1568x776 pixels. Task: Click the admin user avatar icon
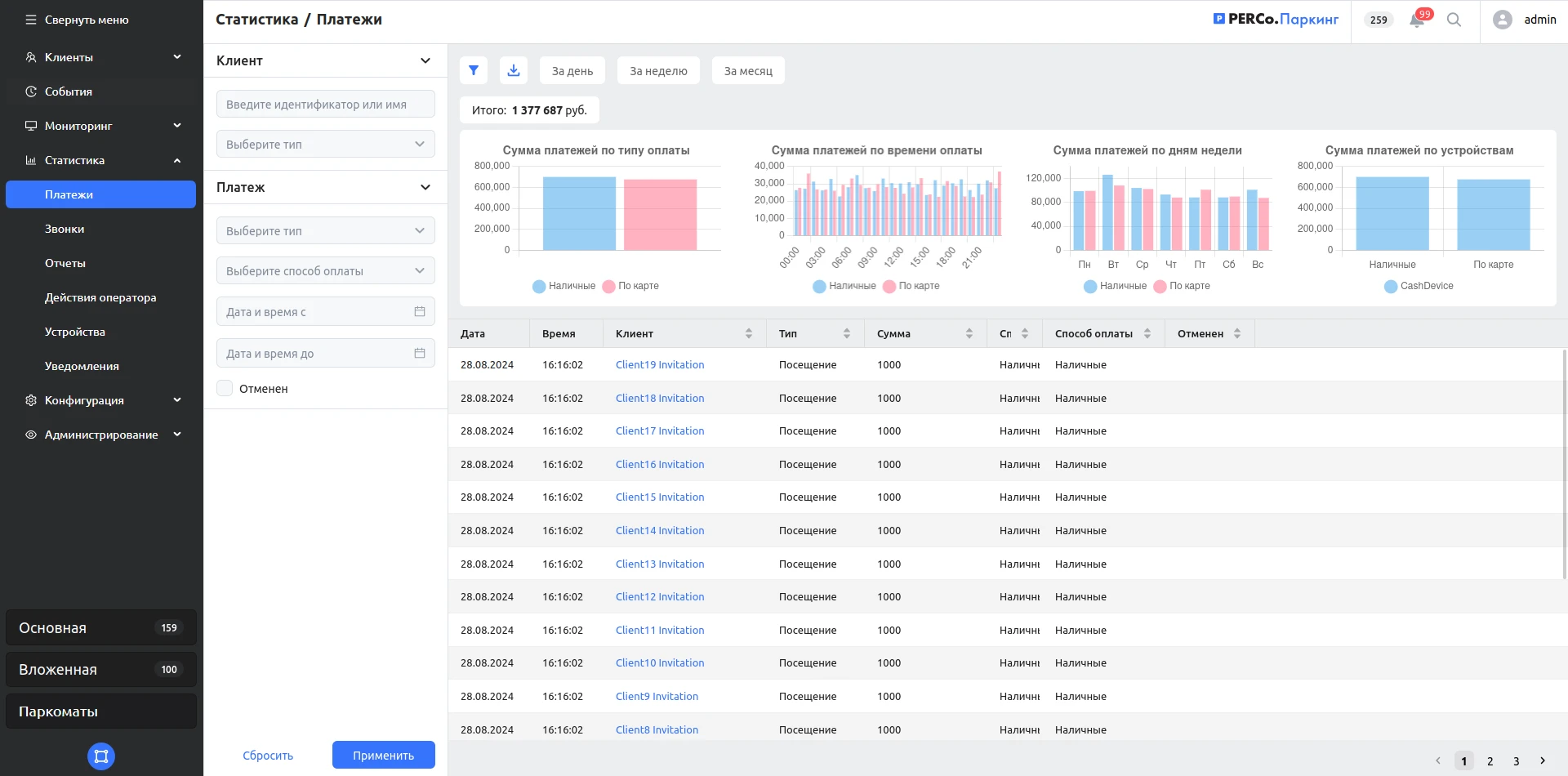point(1502,20)
